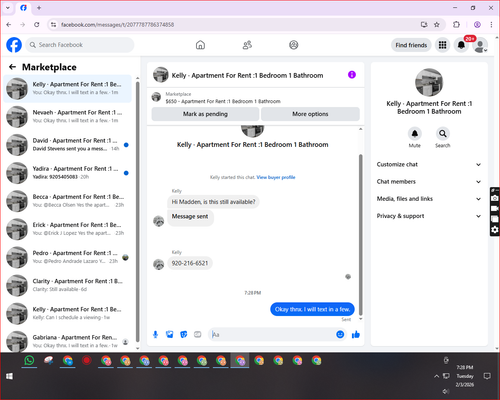The image size is (500, 400).
Task: Open Erick apartment conversation
Action: point(68,229)
